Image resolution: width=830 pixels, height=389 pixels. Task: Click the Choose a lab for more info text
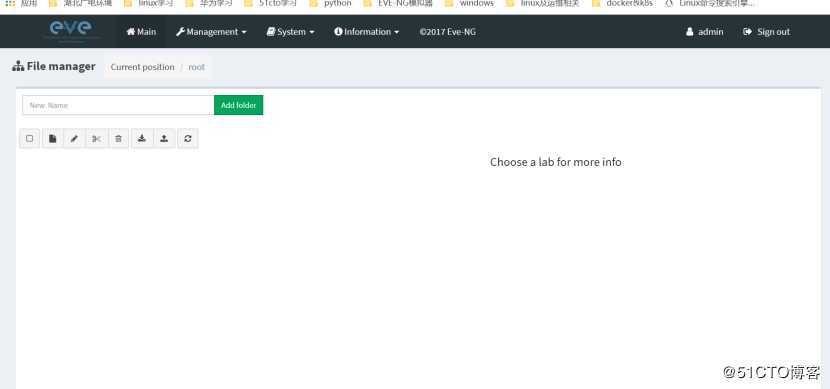[556, 162]
